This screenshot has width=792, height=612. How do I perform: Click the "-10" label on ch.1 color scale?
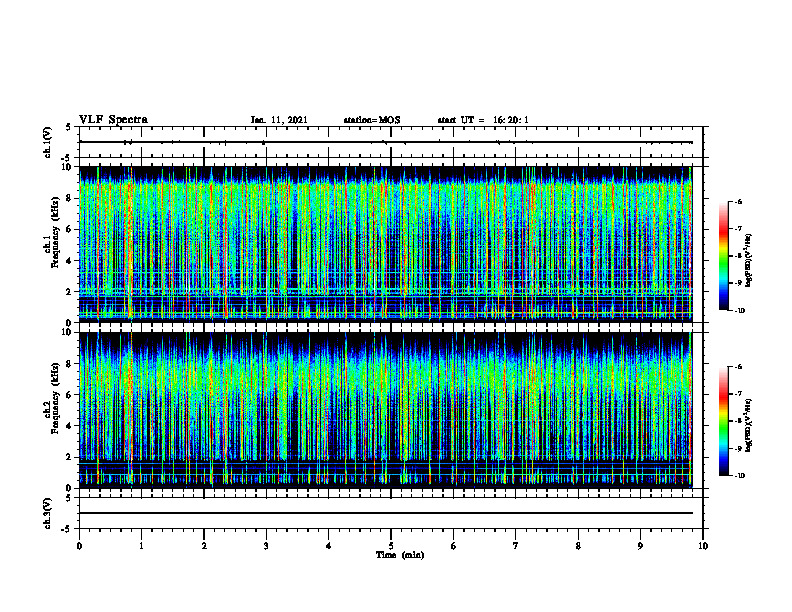point(739,311)
